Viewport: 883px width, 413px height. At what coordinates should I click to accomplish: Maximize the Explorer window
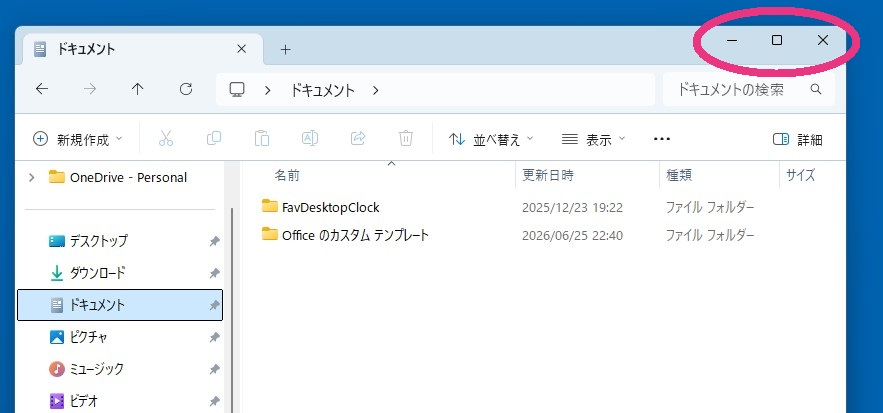pyautogui.click(x=777, y=40)
